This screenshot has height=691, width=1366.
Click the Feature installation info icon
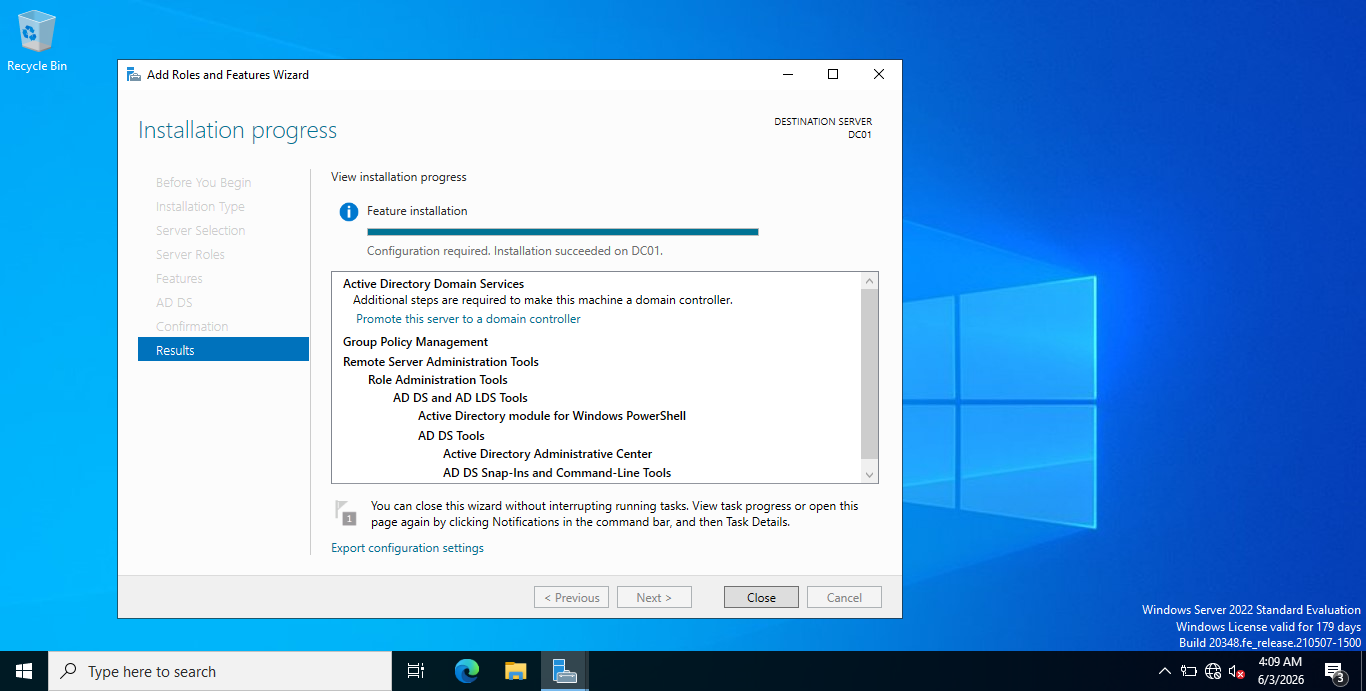click(348, 212)
